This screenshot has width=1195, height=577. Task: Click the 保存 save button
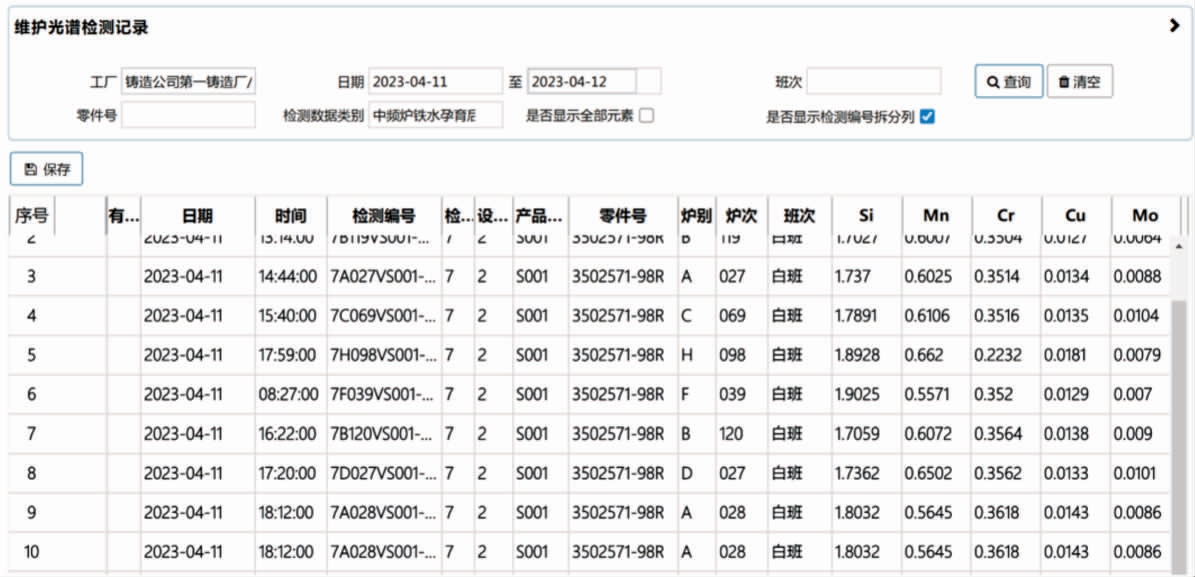pyautogui.click(x=48, y=168)
